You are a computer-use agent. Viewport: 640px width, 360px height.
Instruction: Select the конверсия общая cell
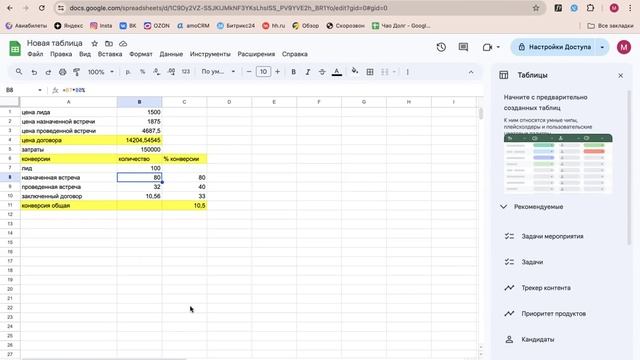[69, 205]
